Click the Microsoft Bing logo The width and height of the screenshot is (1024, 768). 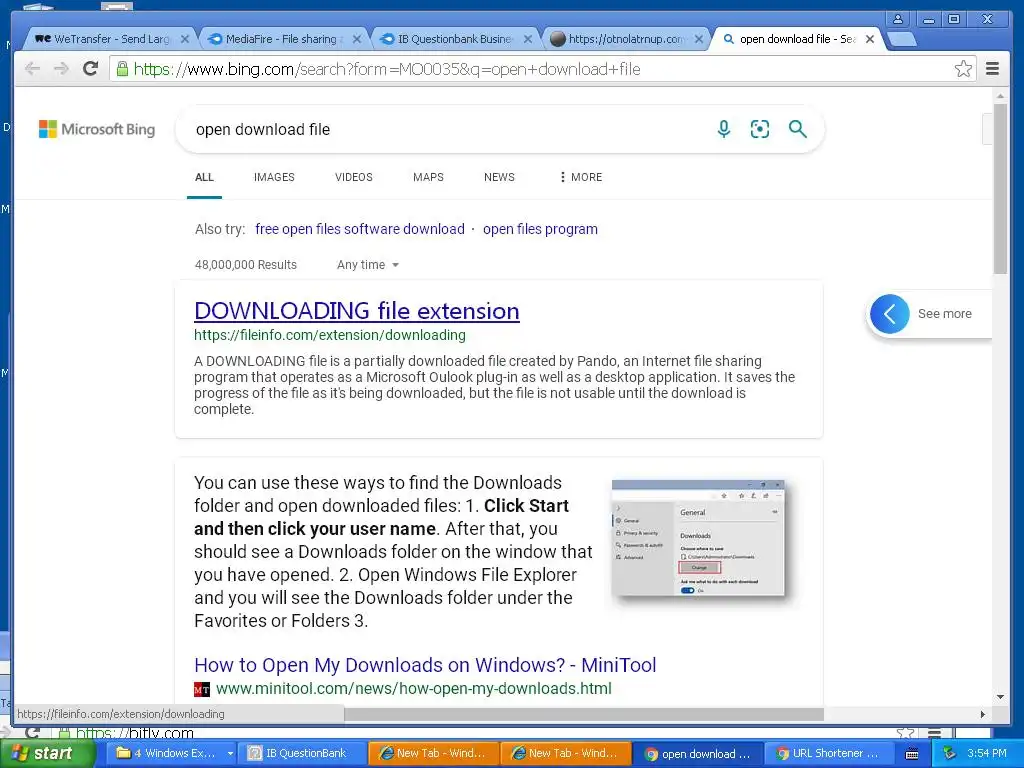[97, 129]
